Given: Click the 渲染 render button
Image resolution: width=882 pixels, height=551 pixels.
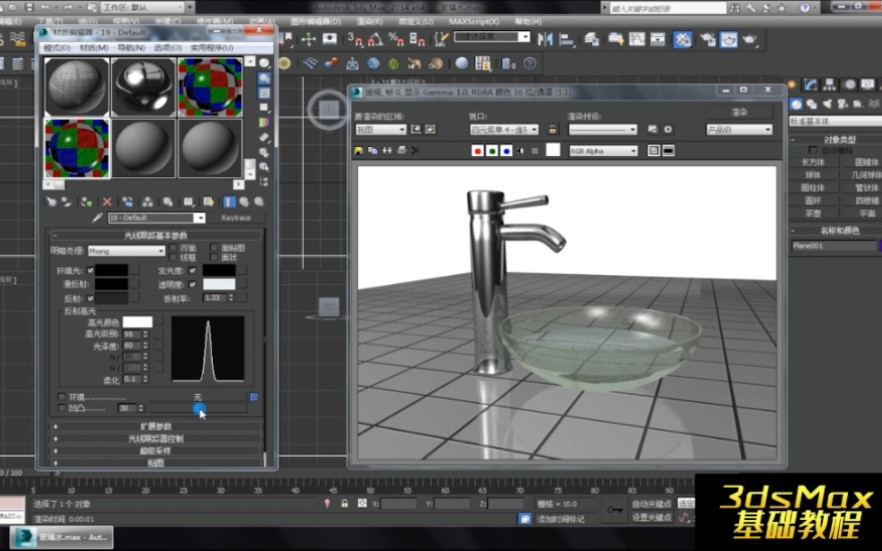Looking at the screenshot, I should [x=739, y=112].
